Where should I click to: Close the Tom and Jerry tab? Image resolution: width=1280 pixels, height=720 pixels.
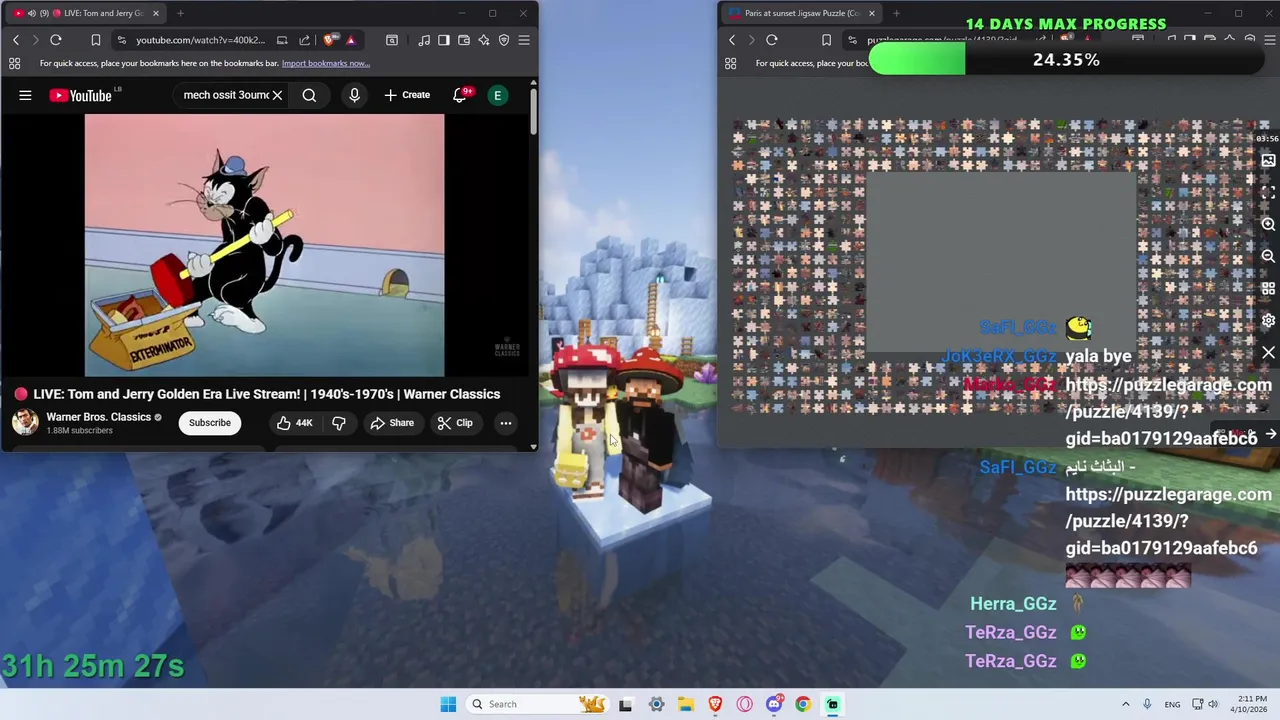pyautogui.click(x=155, y=13)
